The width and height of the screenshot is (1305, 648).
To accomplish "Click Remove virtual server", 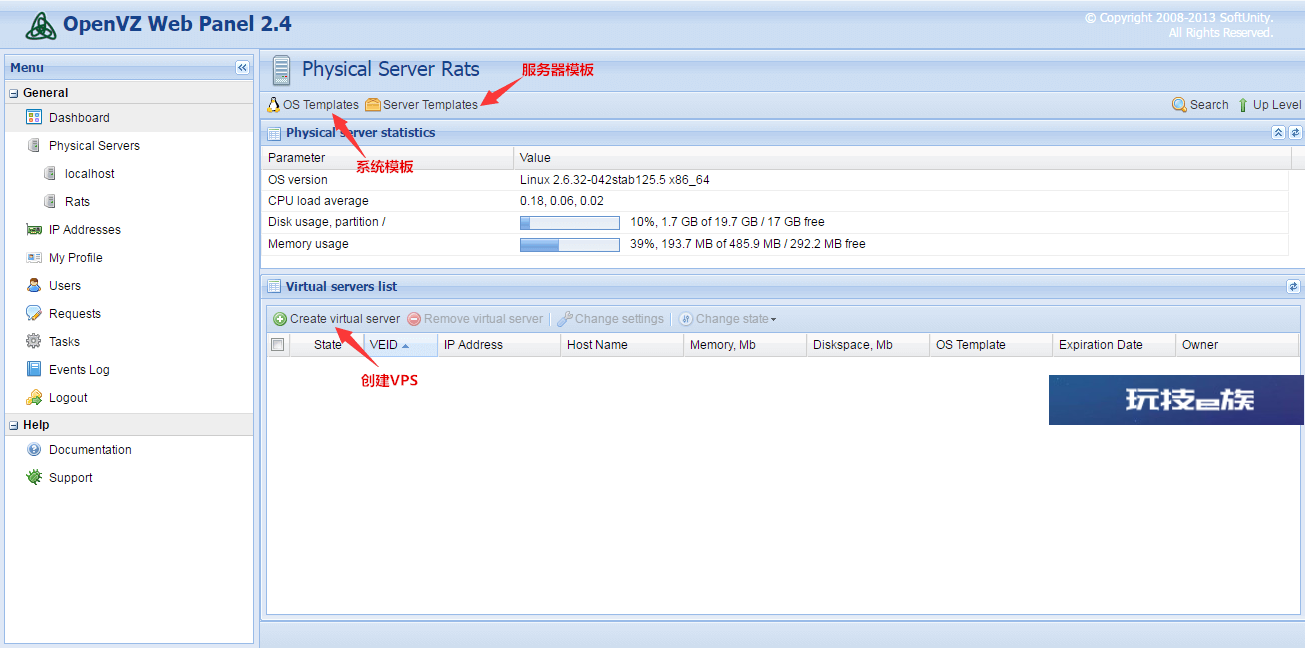I will tap(483, 319).
